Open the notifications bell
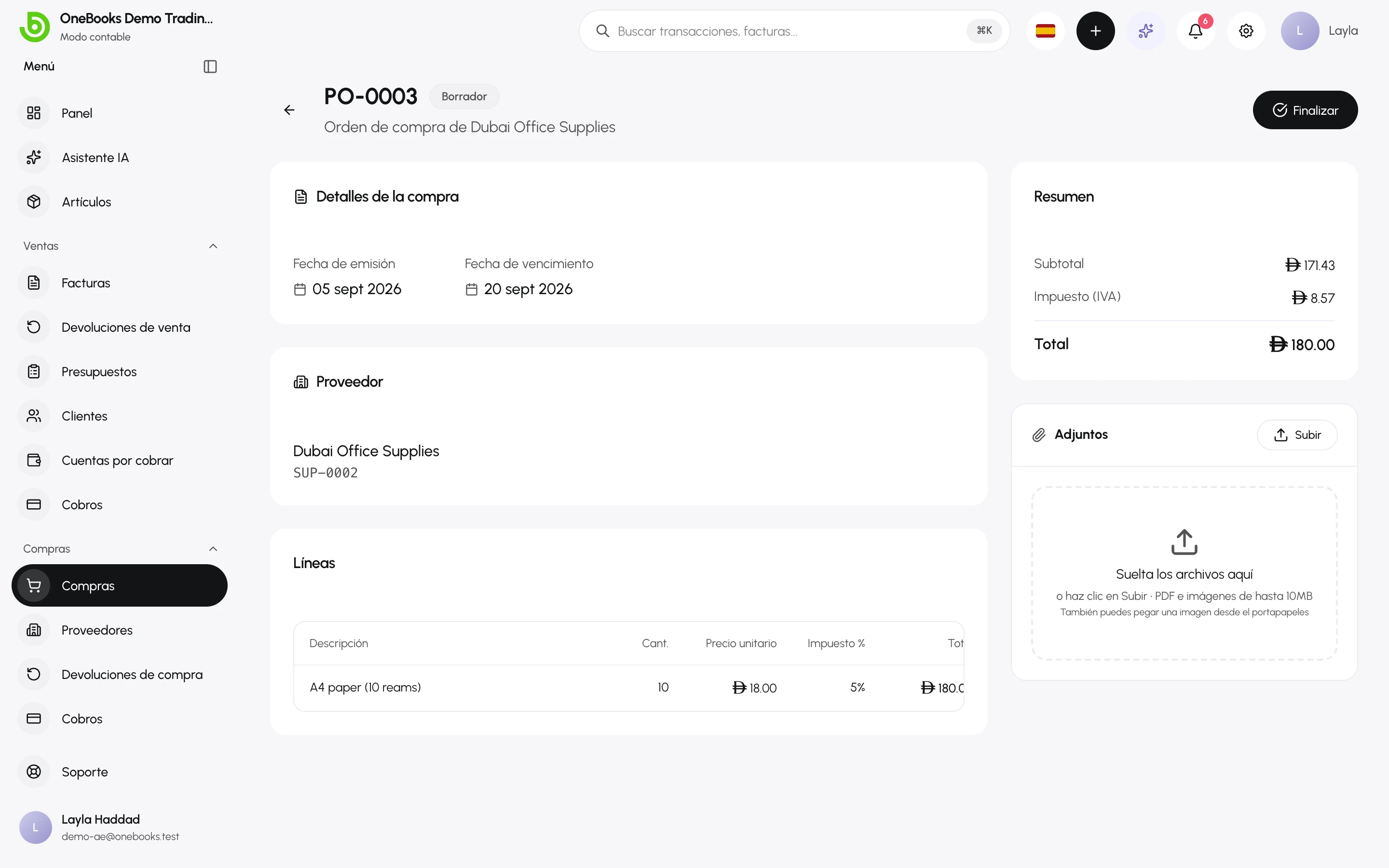The width and height of the screenshot is (1389, 868). [1196, 30]
